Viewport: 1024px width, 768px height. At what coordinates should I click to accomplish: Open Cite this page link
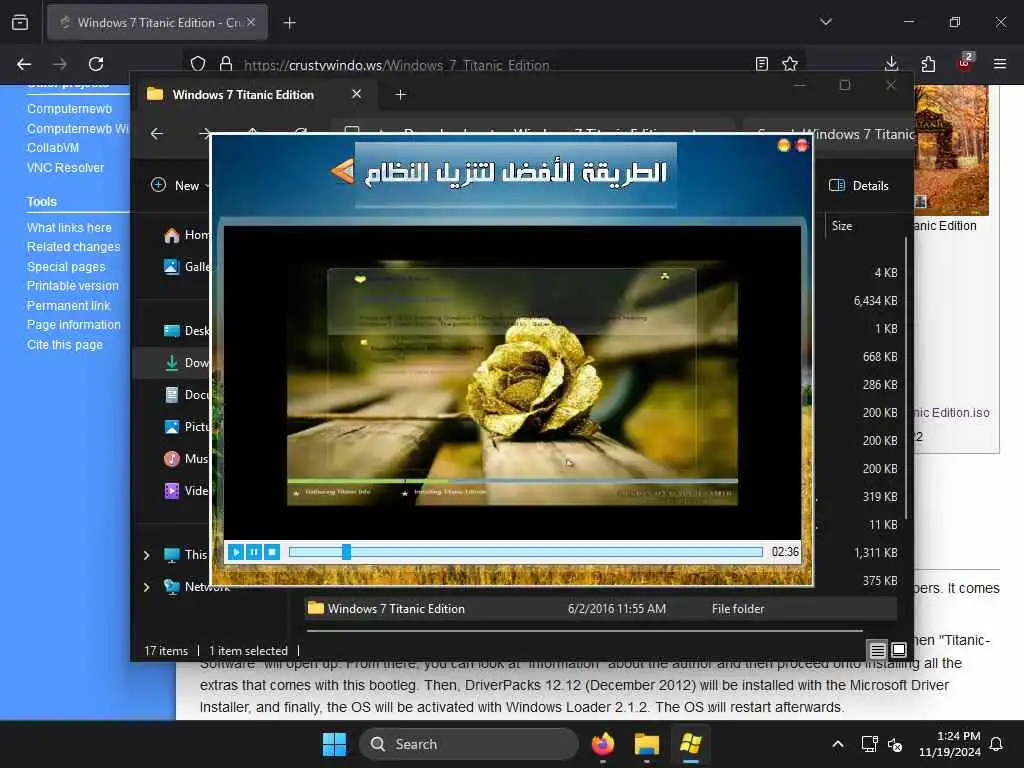tap(65, 345)
